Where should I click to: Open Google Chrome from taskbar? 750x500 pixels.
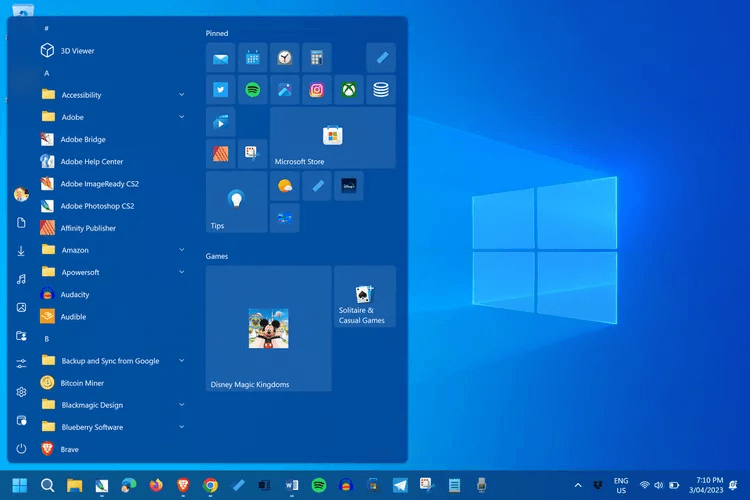click(x=210, y=485)
